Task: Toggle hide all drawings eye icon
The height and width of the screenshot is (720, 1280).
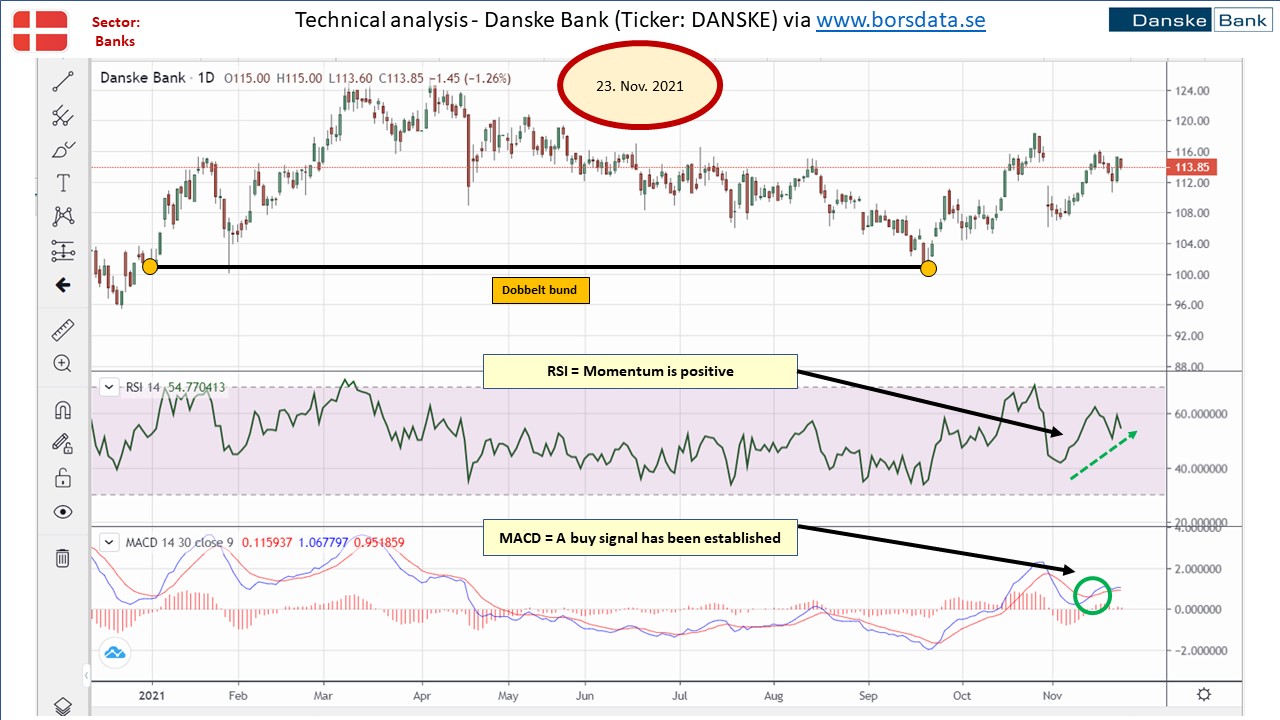Action: (x=63, y=511)
